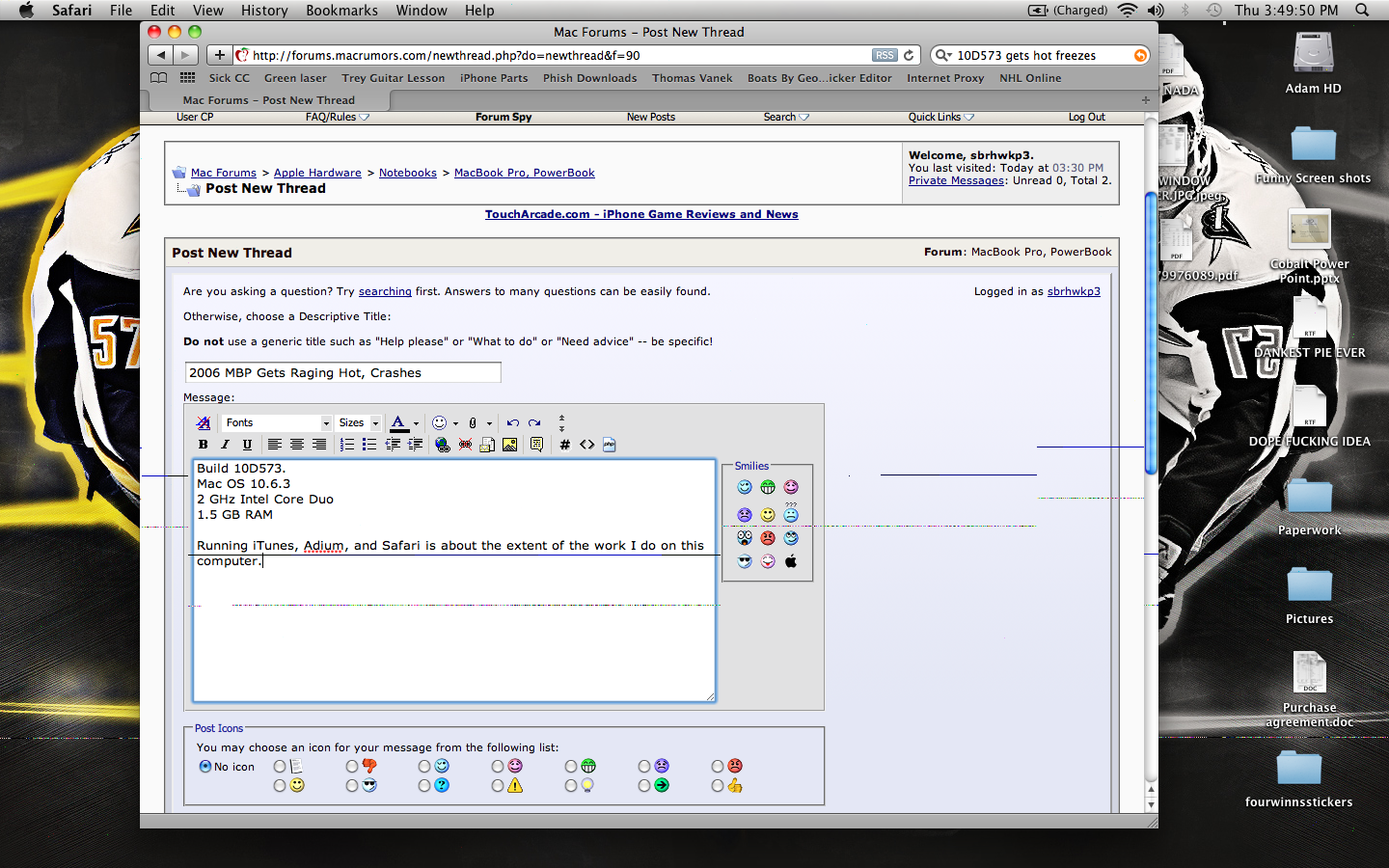Insert the green big grin smilie from Smilies panel
The height and width of the screenshot is (868, 1389).
768,487
